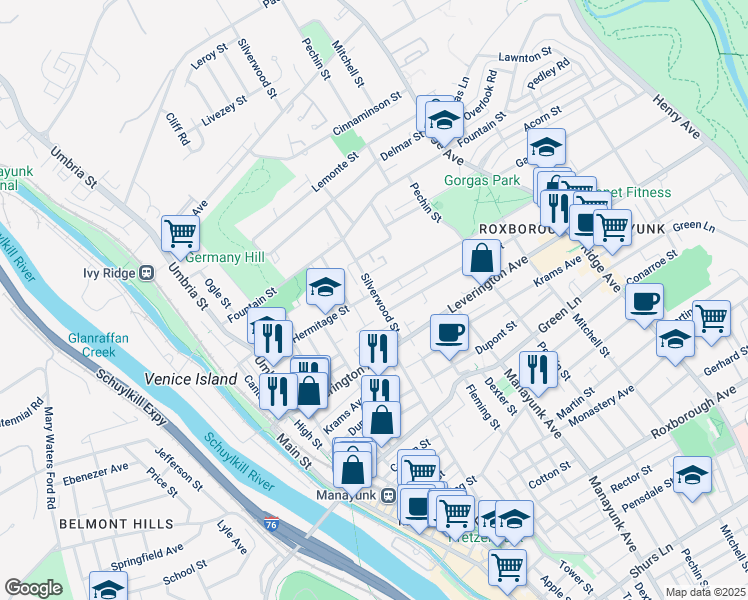Viewport: 748px width, 600px height.
Task: Open the Google logo link
Action: click(33, 588)
